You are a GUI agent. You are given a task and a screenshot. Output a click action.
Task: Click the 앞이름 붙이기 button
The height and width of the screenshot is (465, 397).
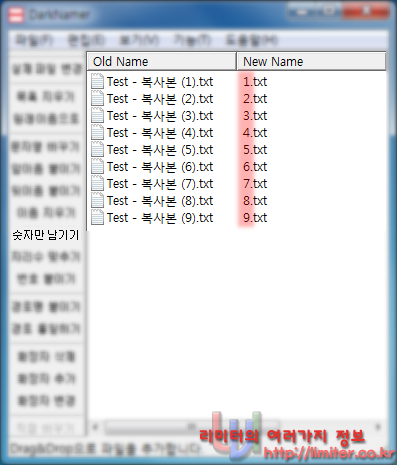[46, 169]
